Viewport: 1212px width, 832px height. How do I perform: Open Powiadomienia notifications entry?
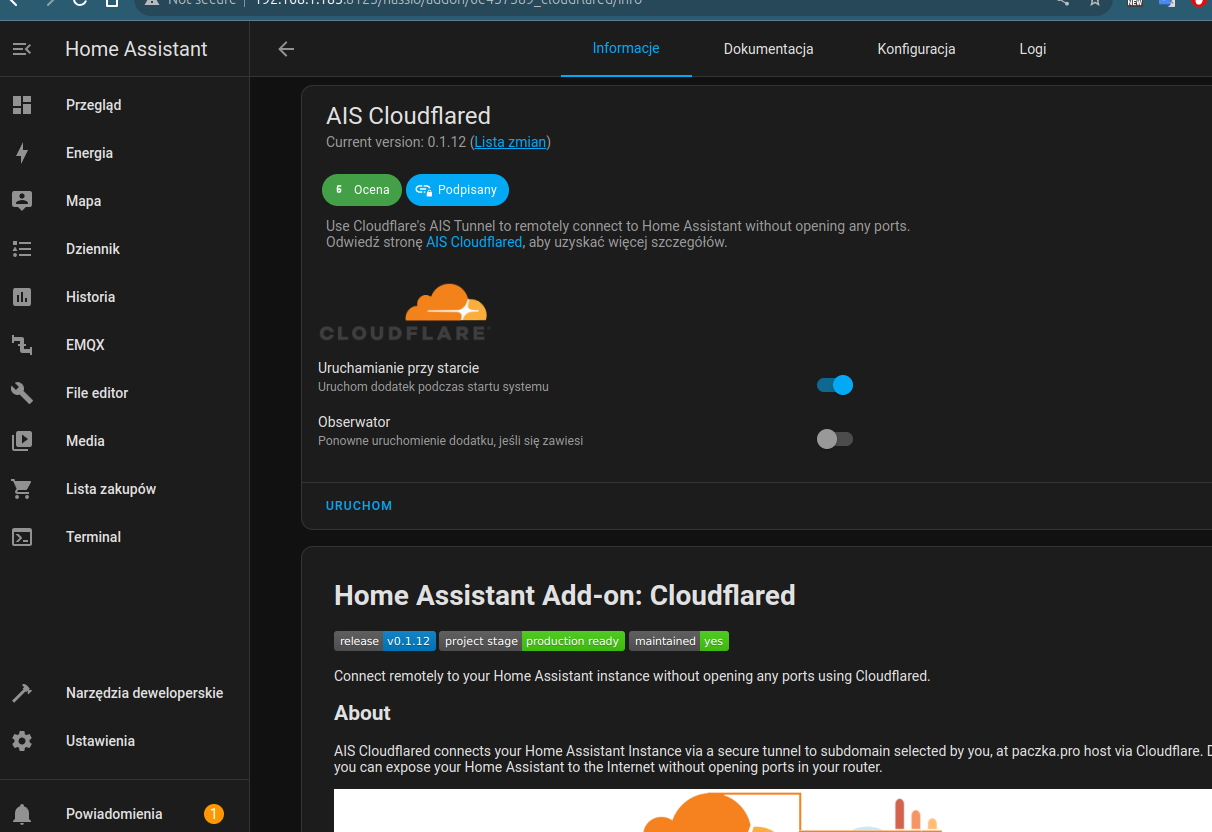click(x=124, y=814)
